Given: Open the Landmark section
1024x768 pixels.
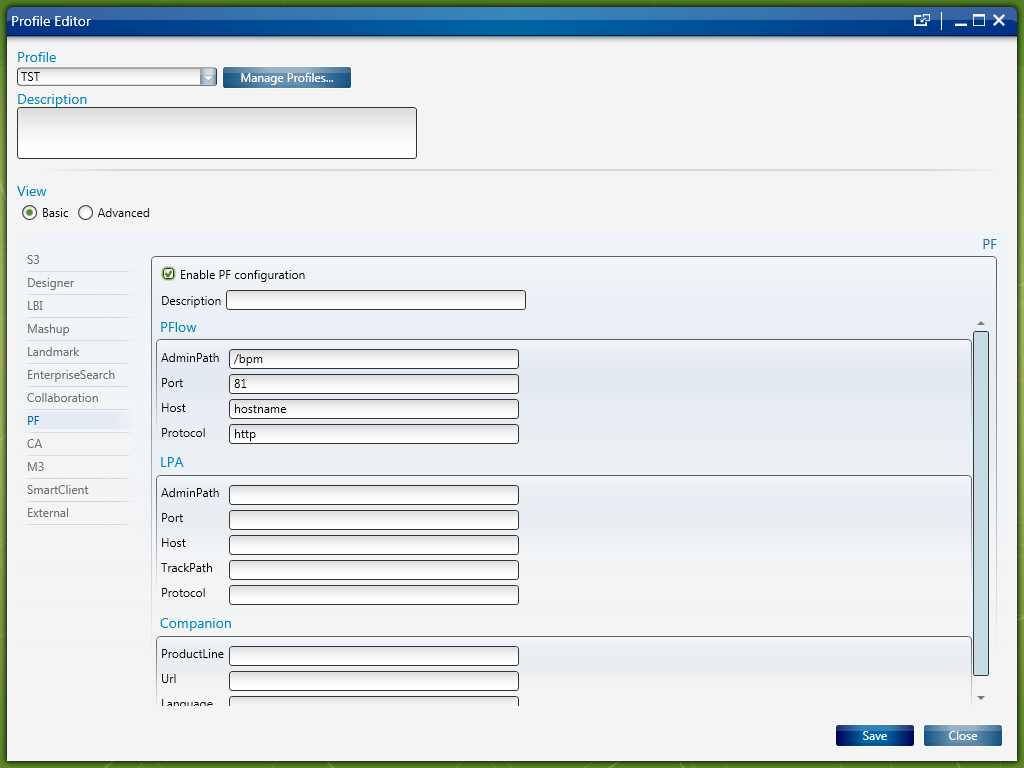Looking at the screenshot, I should click(x=53, y=352).
